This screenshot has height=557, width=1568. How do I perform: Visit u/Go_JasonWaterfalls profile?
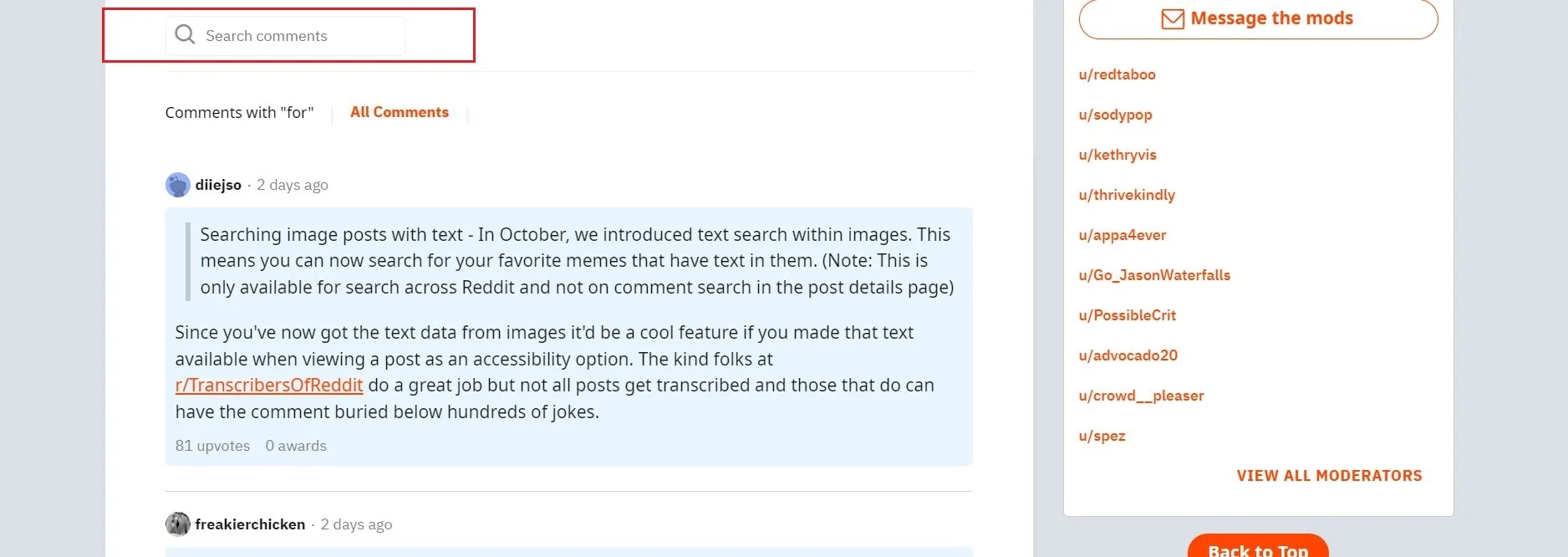[1154, 275]
